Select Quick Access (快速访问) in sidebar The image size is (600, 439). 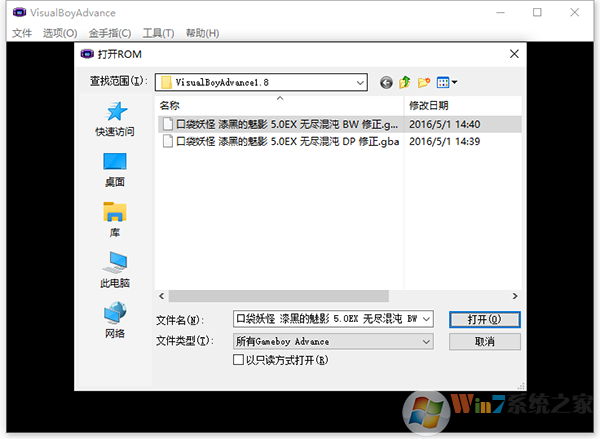click(x=115, y=119)
